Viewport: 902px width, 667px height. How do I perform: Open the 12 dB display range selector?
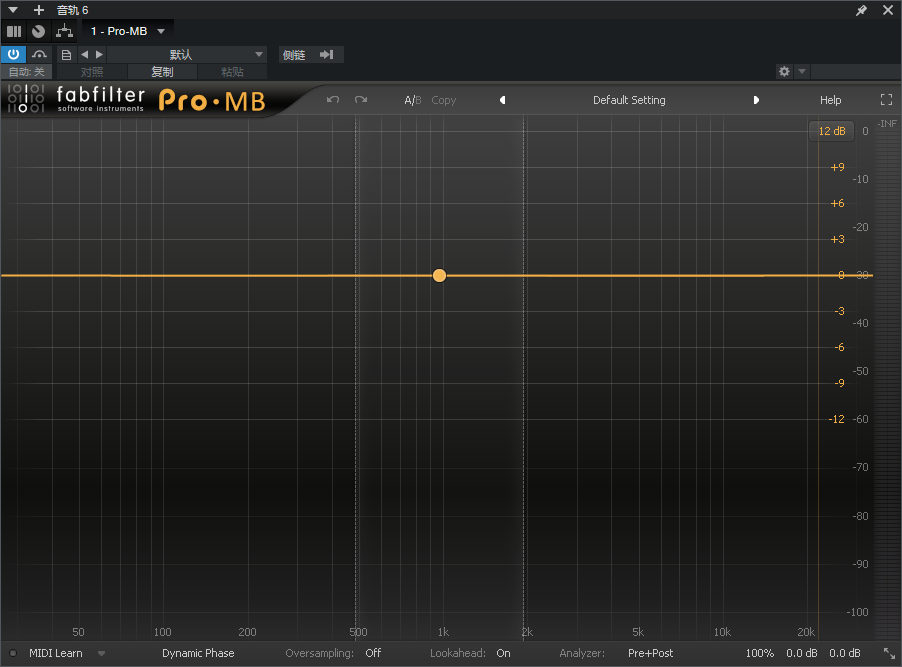coord(832,131)
